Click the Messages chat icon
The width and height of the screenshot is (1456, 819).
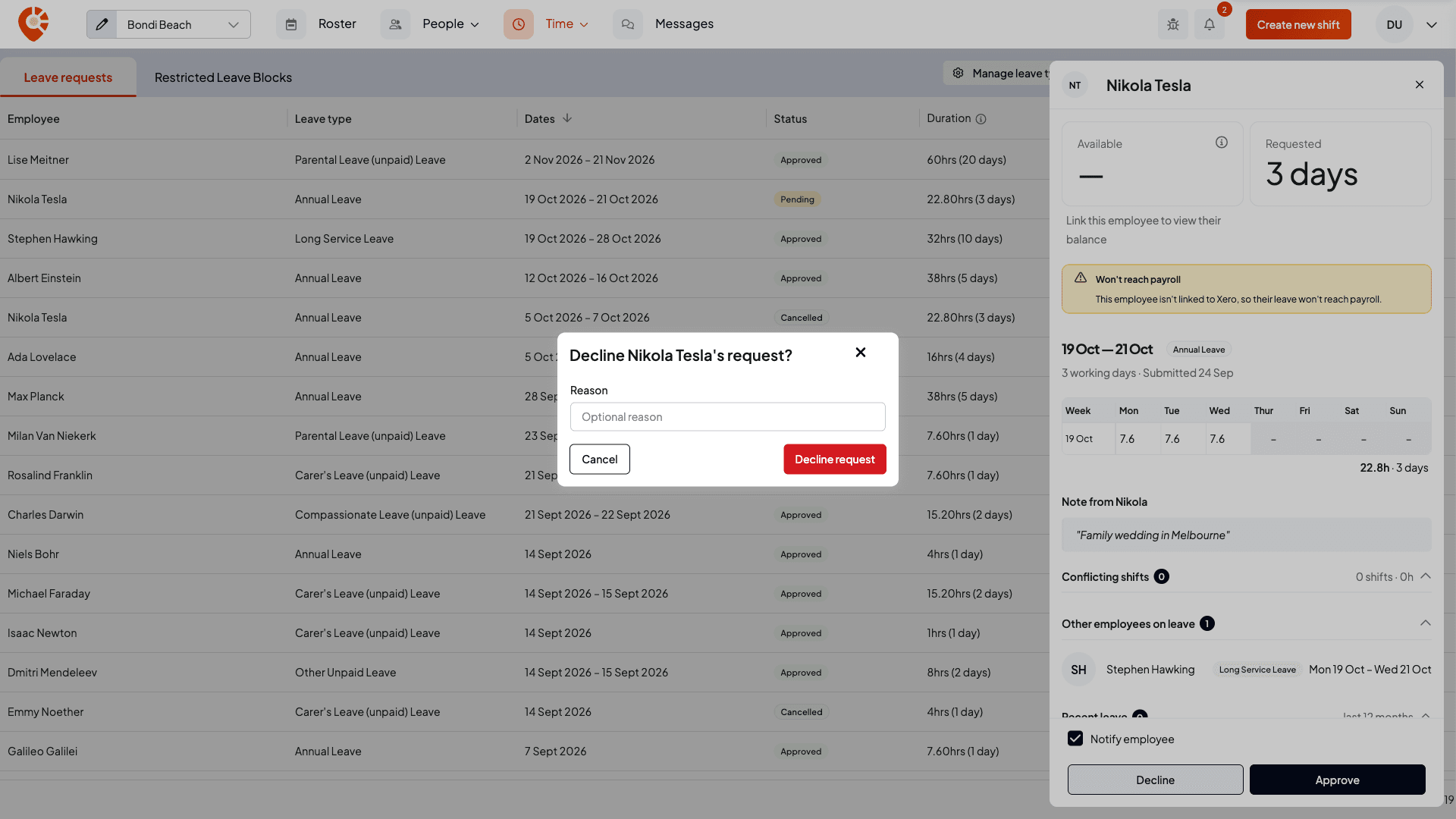628,24
